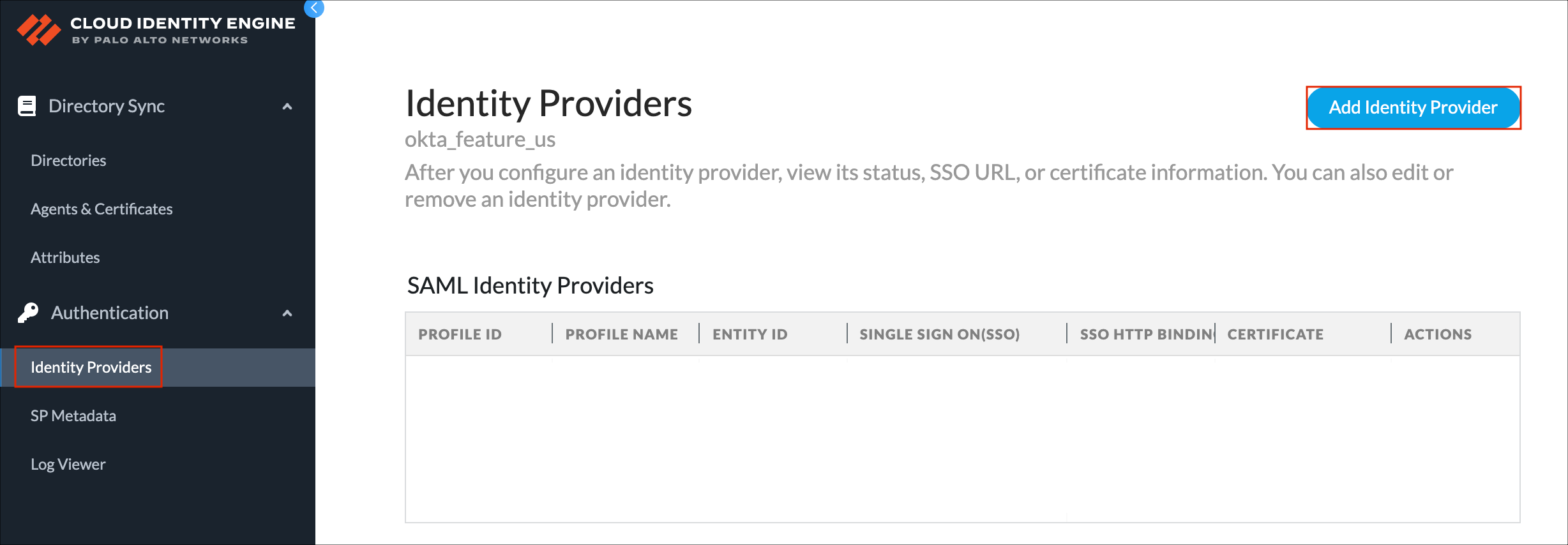Click the Profile ID column header
This screenshot has height=545, width=1568.
460,334
